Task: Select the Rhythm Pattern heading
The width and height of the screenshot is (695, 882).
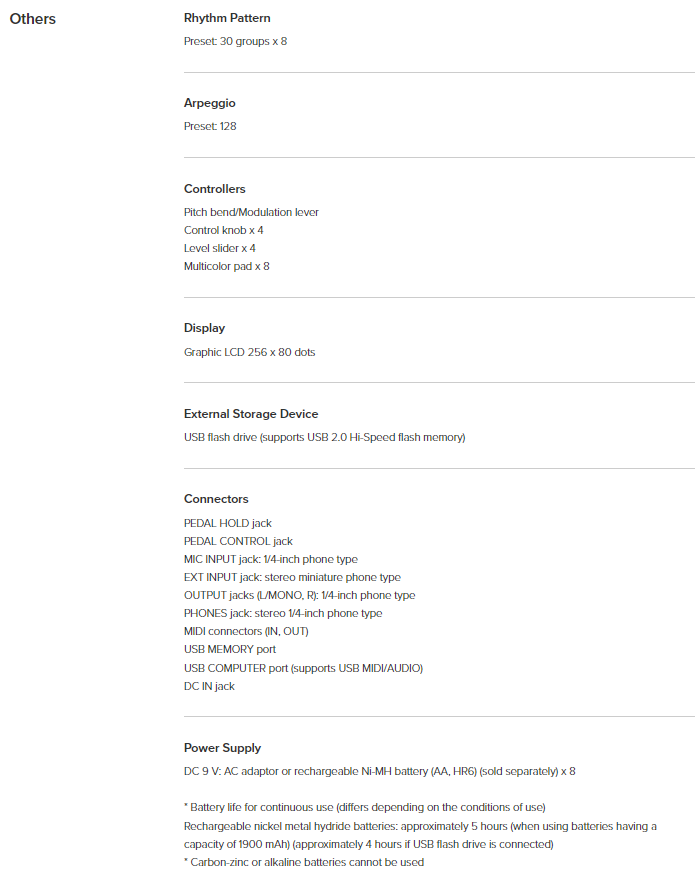Action: pyautogui.click(x=227, y=18)
